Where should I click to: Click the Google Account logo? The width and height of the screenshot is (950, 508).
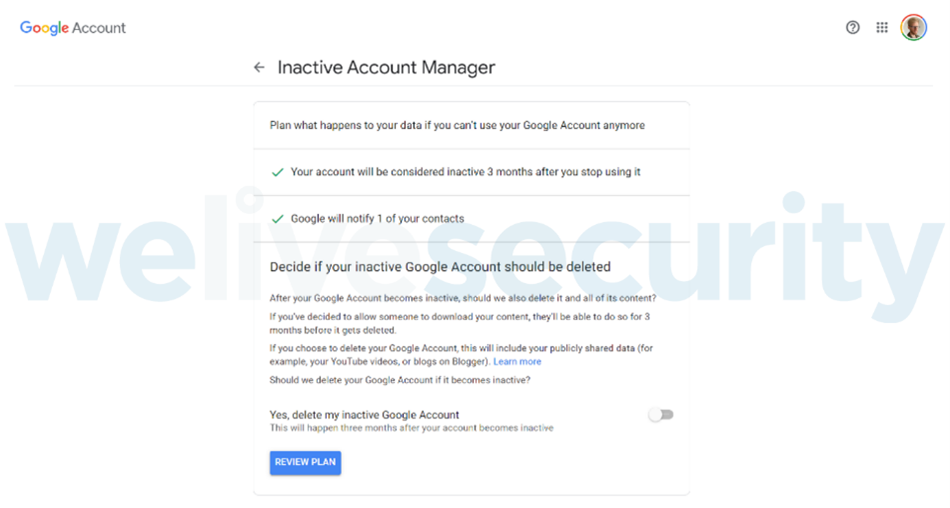pos(73,28)
